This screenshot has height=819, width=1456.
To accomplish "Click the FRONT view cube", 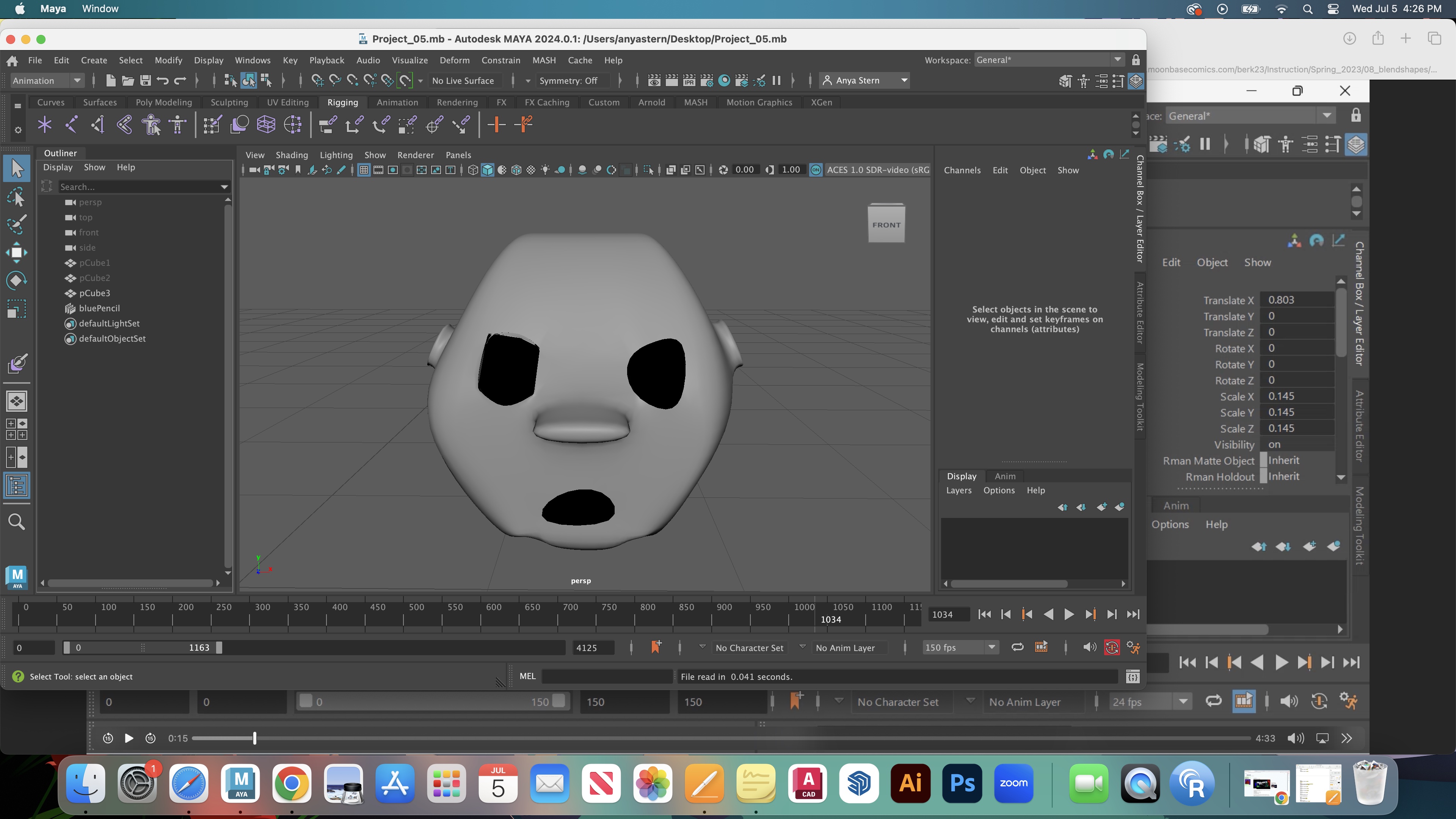I will pos(886,224).
